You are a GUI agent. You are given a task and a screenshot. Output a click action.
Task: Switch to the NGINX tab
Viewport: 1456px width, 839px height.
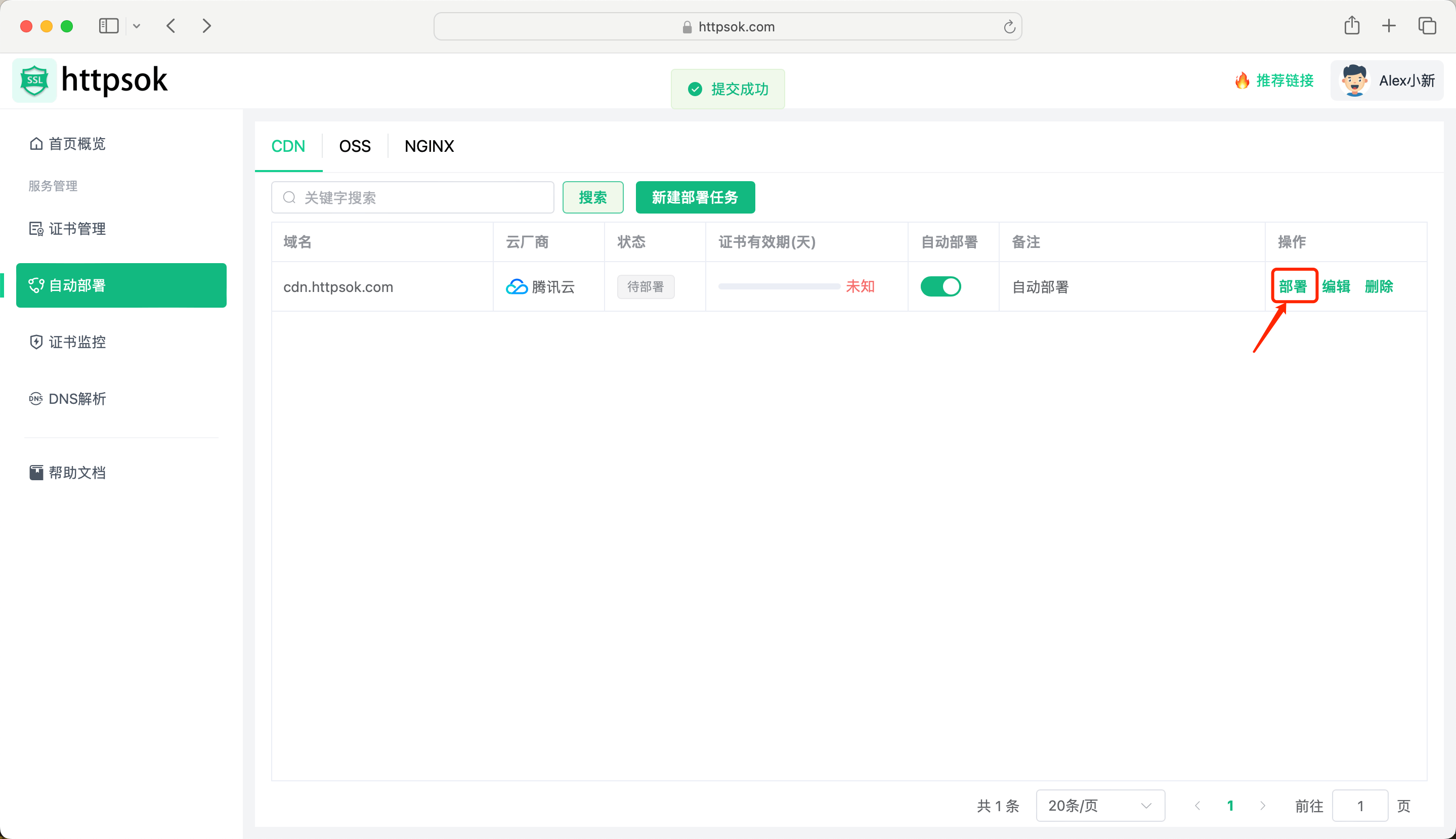[429, 146]
